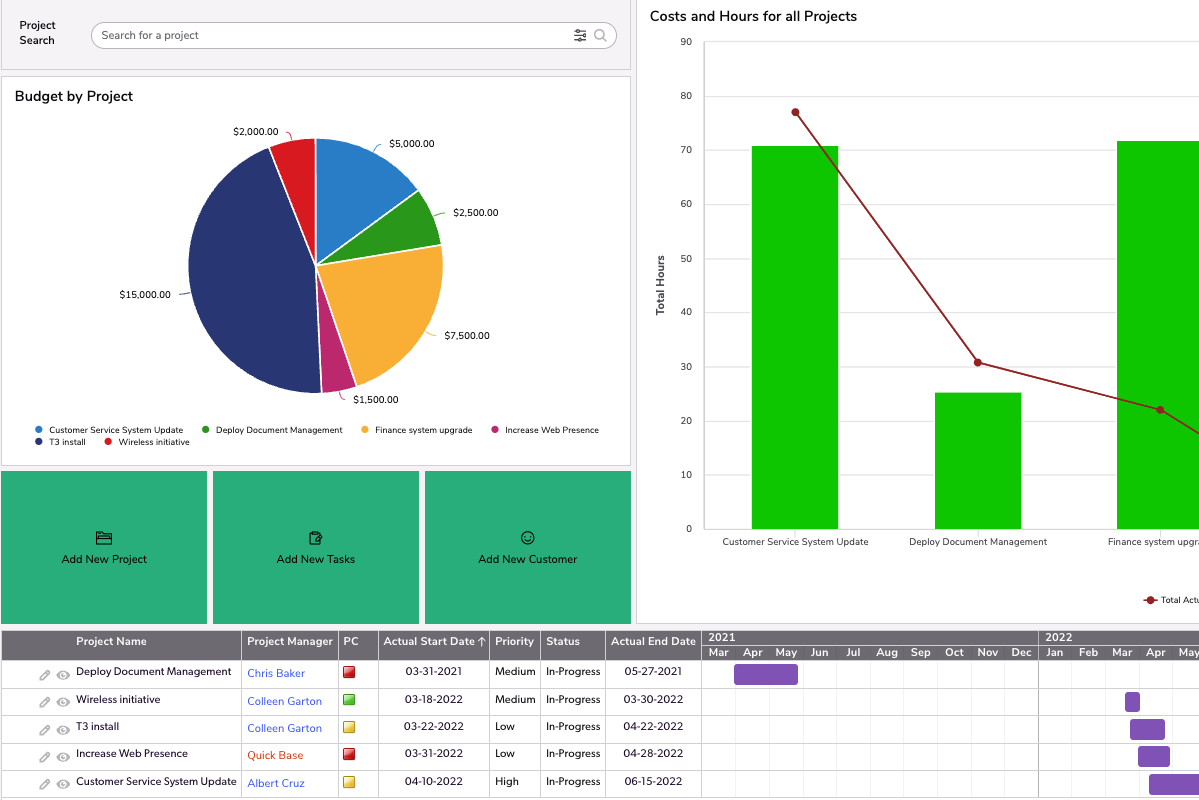Open Chris Baker project manager link
Image resolution: width=1199 pixels, height=800 pixels.
click(276, 674)
